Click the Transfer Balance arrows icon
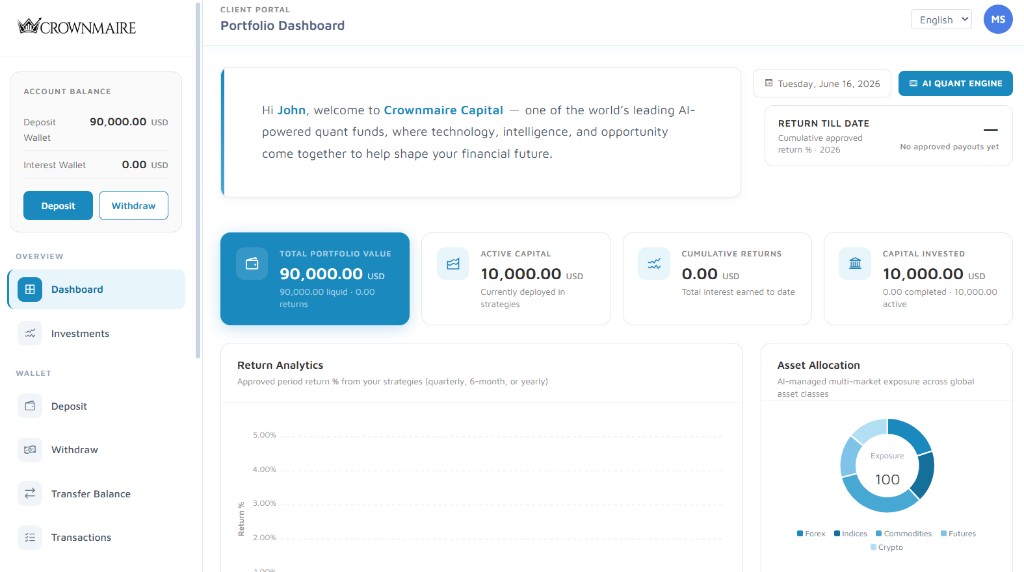 30,494
